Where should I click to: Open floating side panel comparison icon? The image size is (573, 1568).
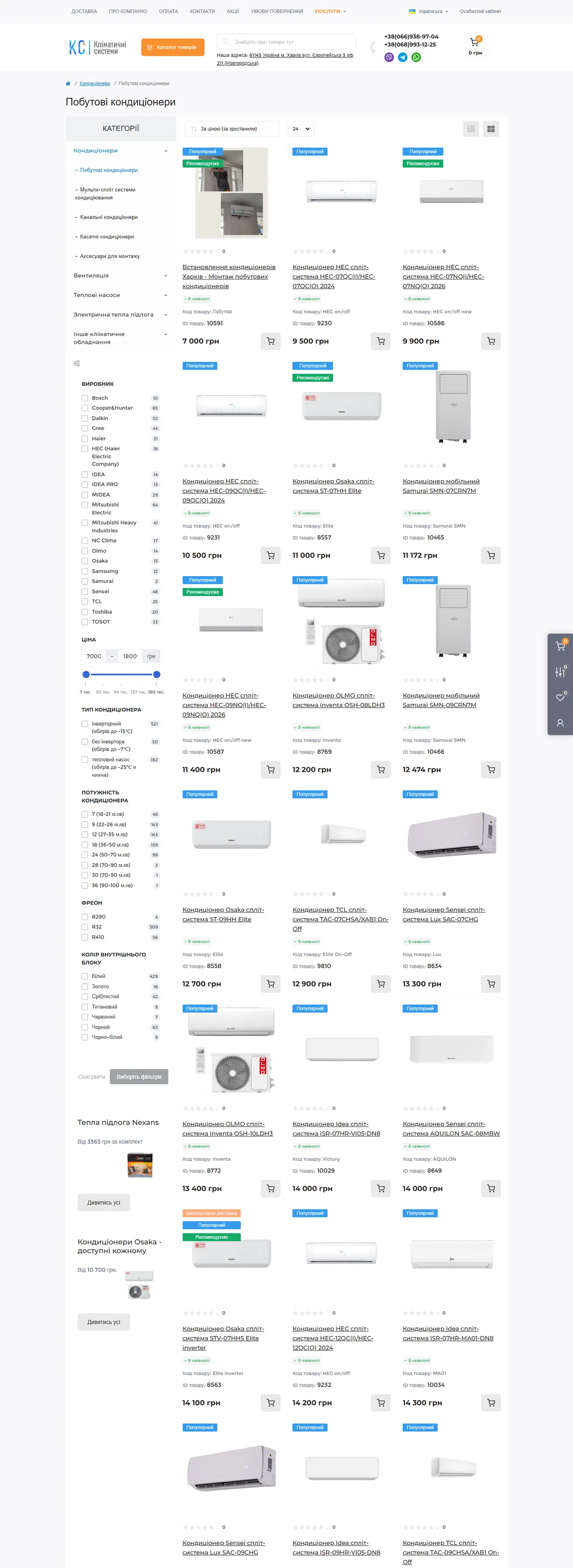pos(560,672)
